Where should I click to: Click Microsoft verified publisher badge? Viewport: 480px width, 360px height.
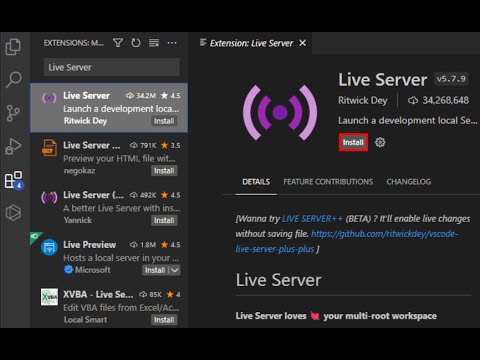pos(68,269)
